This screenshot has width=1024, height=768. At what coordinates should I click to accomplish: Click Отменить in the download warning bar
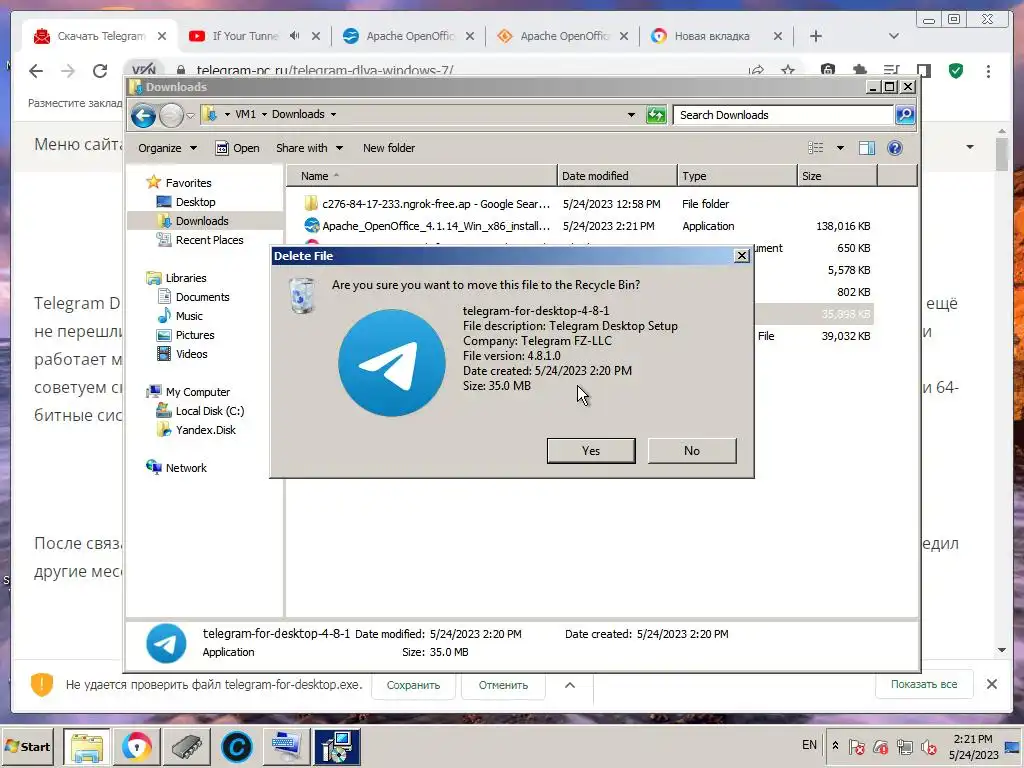coord(503,685)
